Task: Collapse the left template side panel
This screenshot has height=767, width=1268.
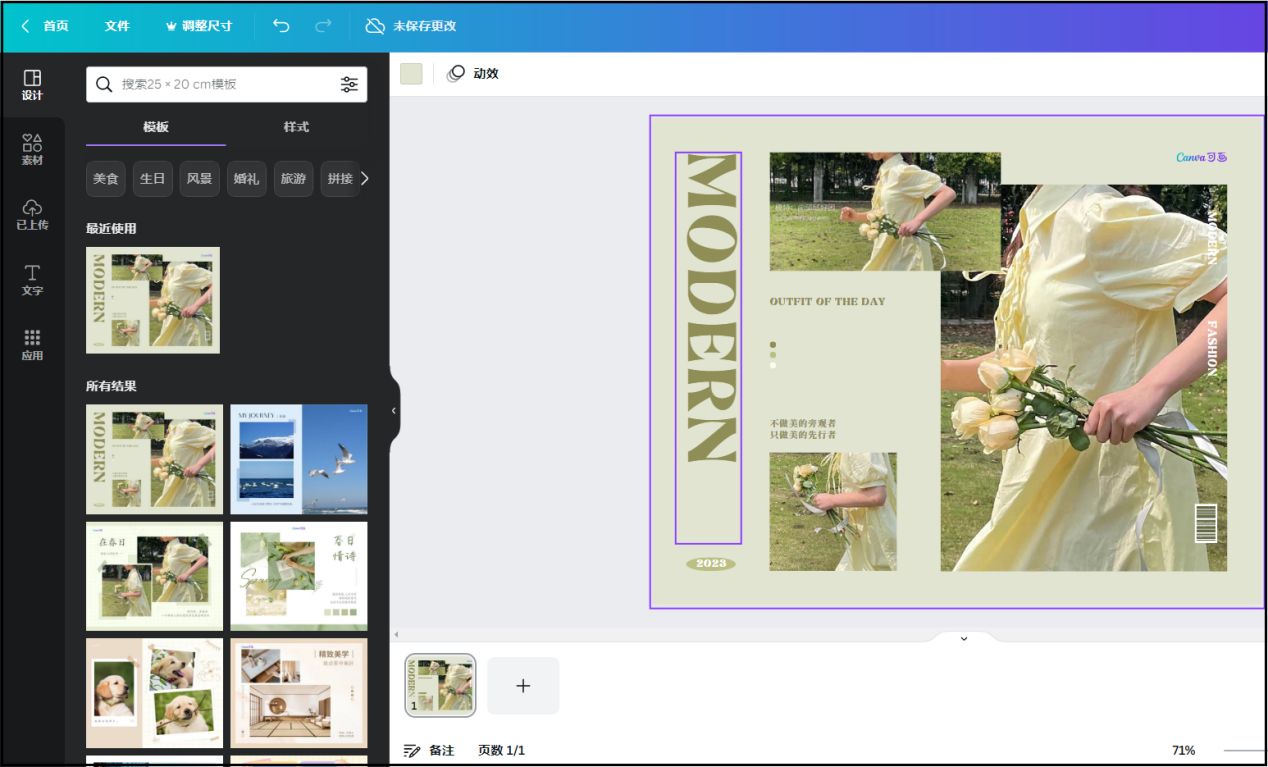Action: point(393,410)
